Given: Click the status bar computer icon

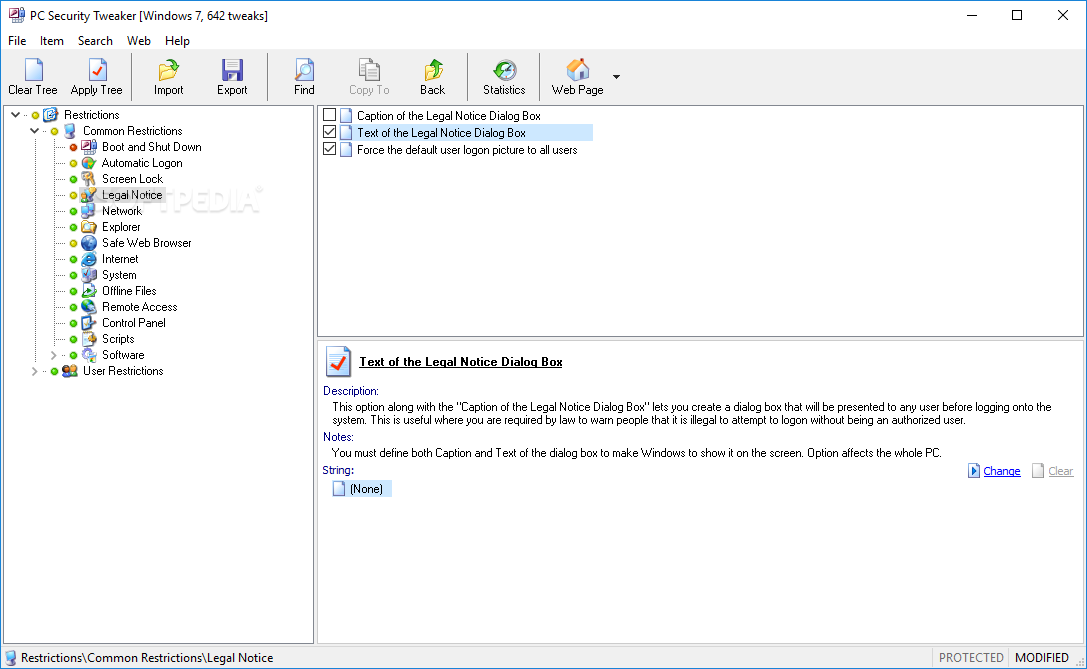Looking at the screenshot, I should 10,658.
